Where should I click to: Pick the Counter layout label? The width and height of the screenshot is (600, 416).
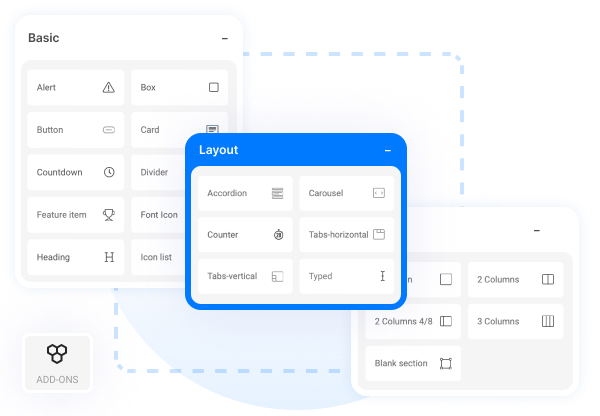222,235
